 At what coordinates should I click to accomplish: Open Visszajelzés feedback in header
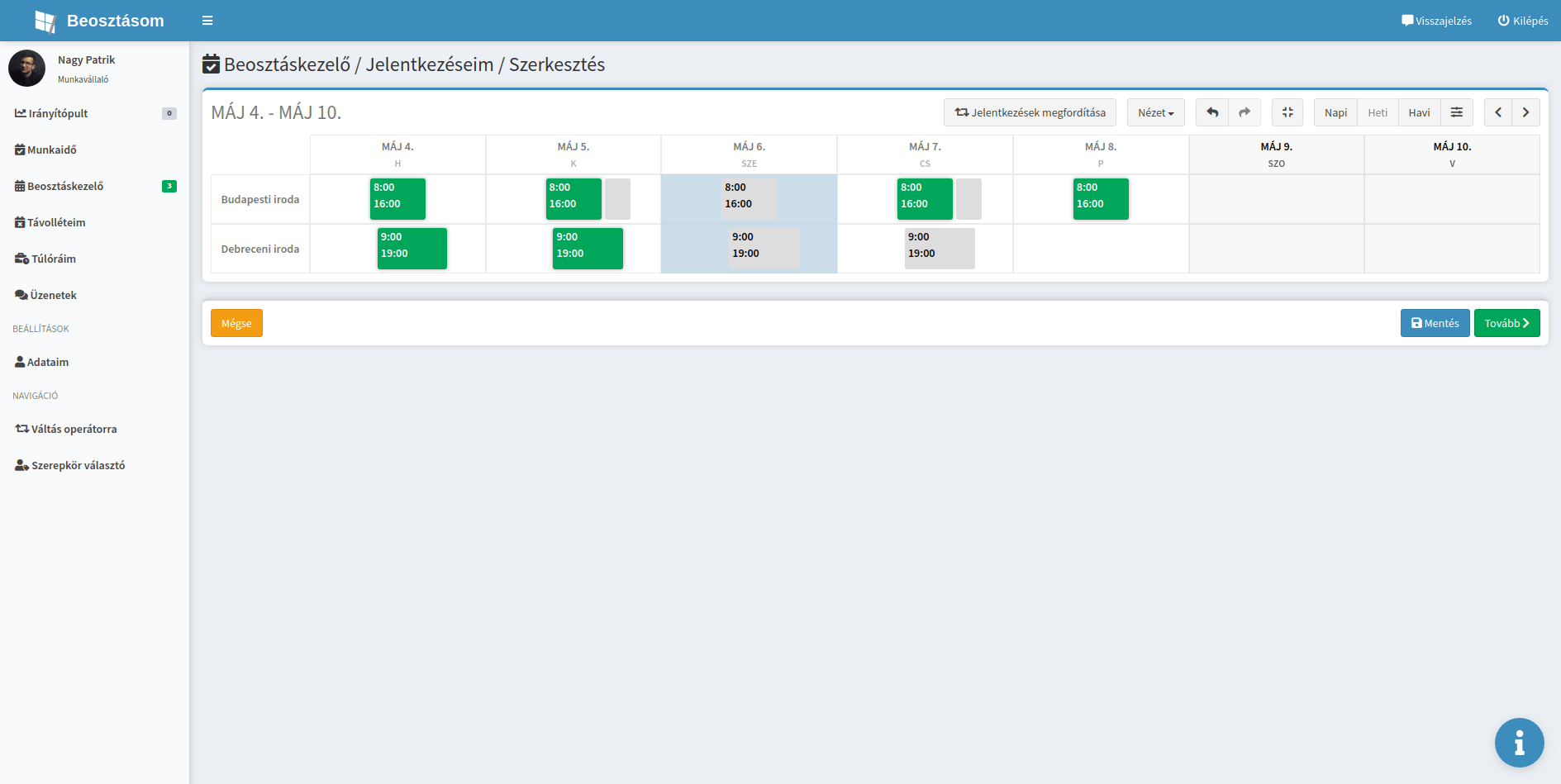pyautogui.click(x=1436, y=21)
